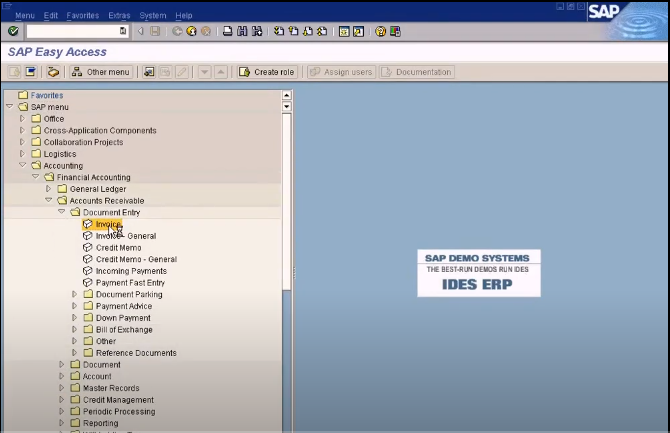The height and width of the screenshot is (433, 670).
Task: Select the Reporting folder
Action: 100,423
